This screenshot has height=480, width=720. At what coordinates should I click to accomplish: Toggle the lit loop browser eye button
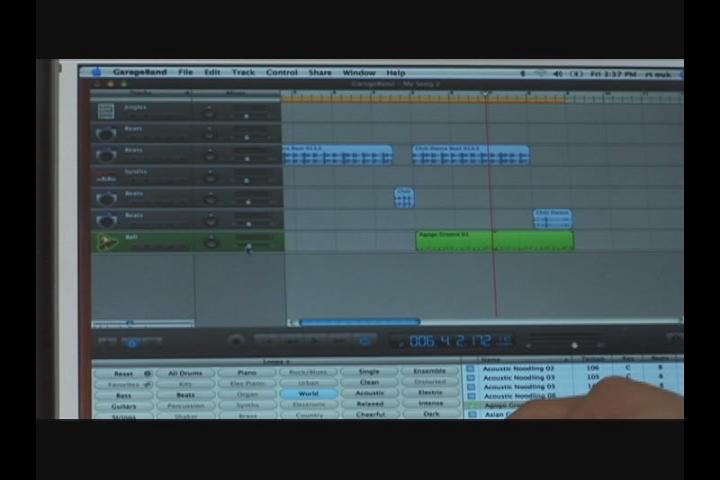point(132,342)
